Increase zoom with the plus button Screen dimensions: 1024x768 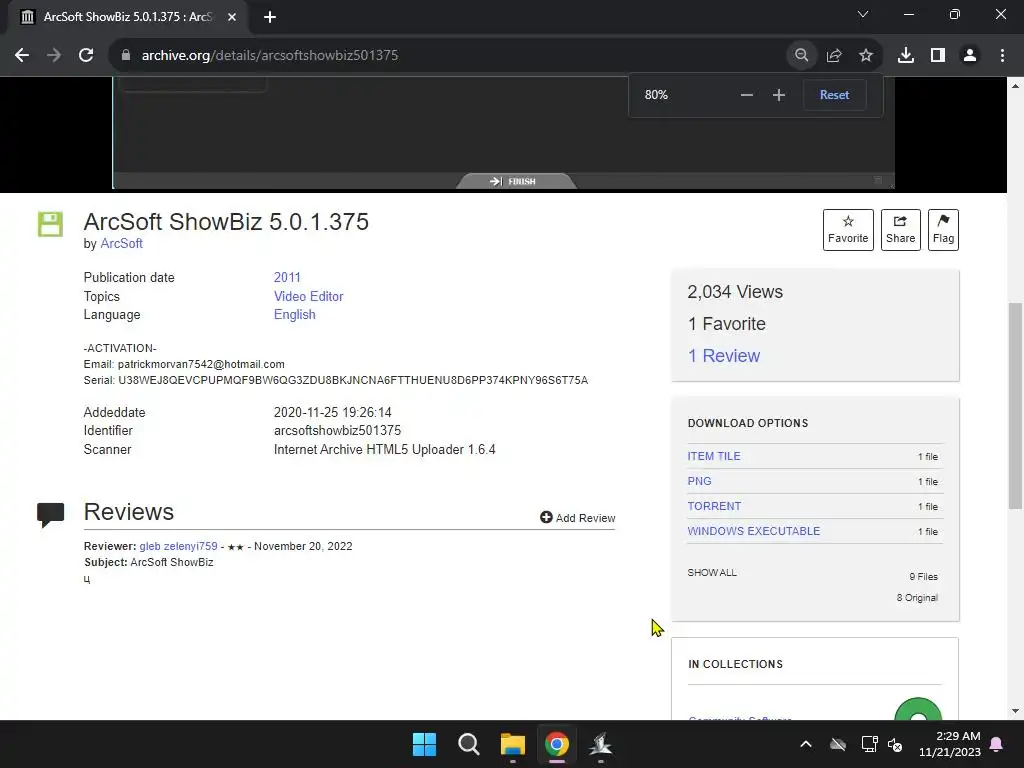778,95
